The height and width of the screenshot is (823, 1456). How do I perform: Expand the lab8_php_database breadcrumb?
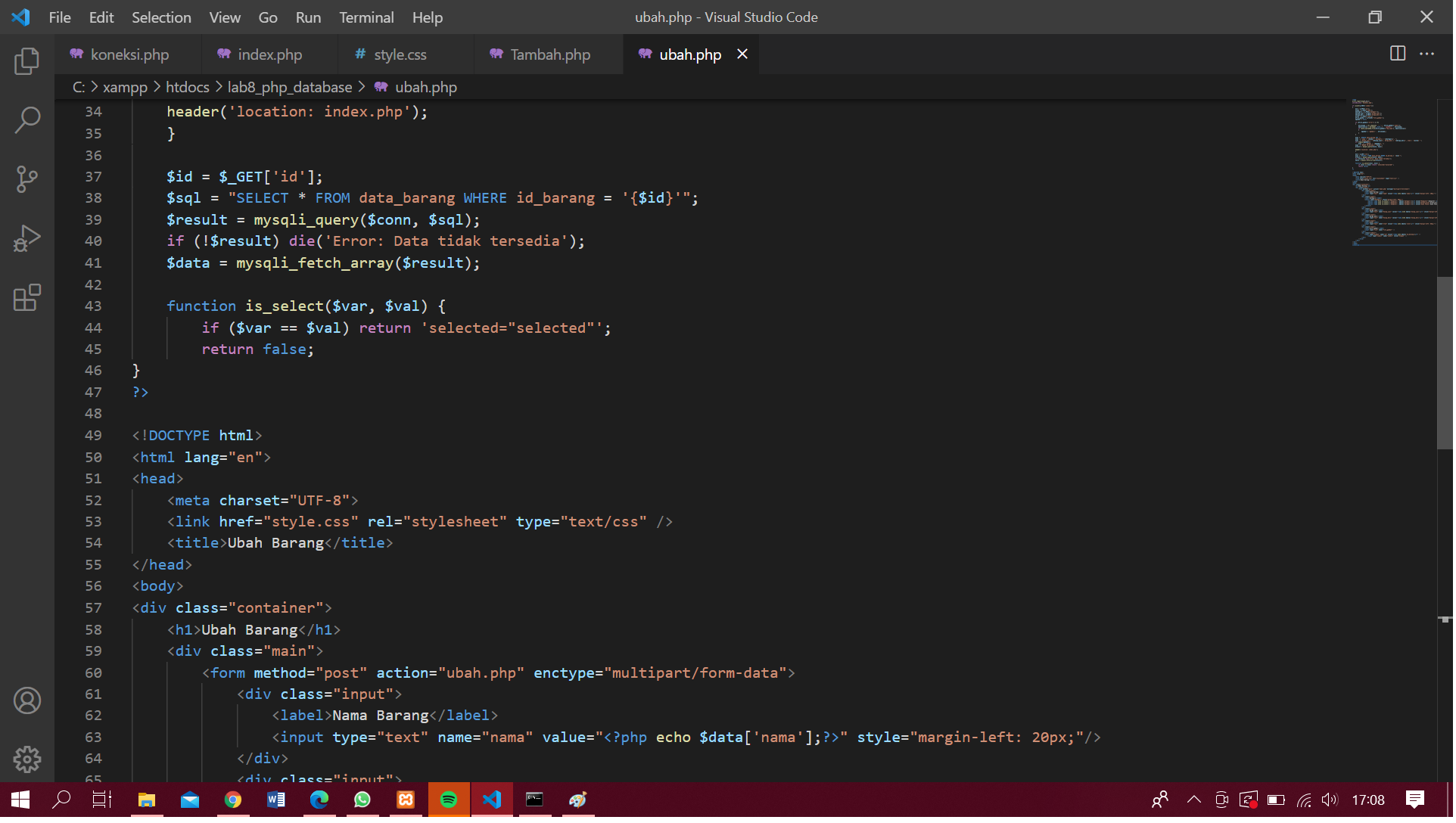pyautogui.click(x=290, y=87)
